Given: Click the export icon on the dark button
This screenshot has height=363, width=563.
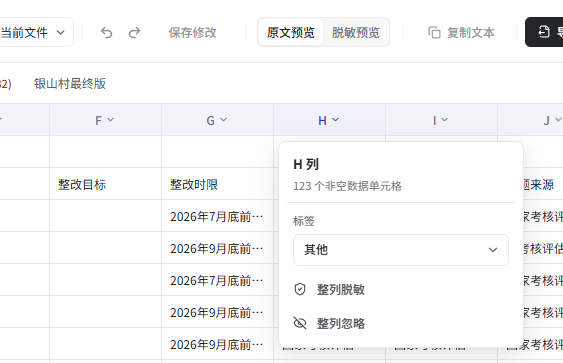Looking at the screenshot, I should click(x=544, y=32).
